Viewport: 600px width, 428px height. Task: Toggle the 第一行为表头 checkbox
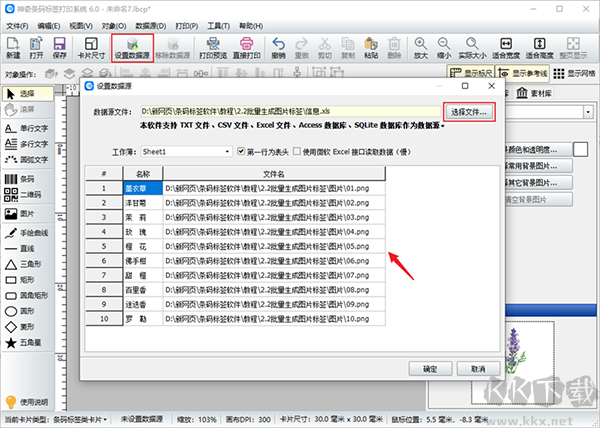click(241, 151)
